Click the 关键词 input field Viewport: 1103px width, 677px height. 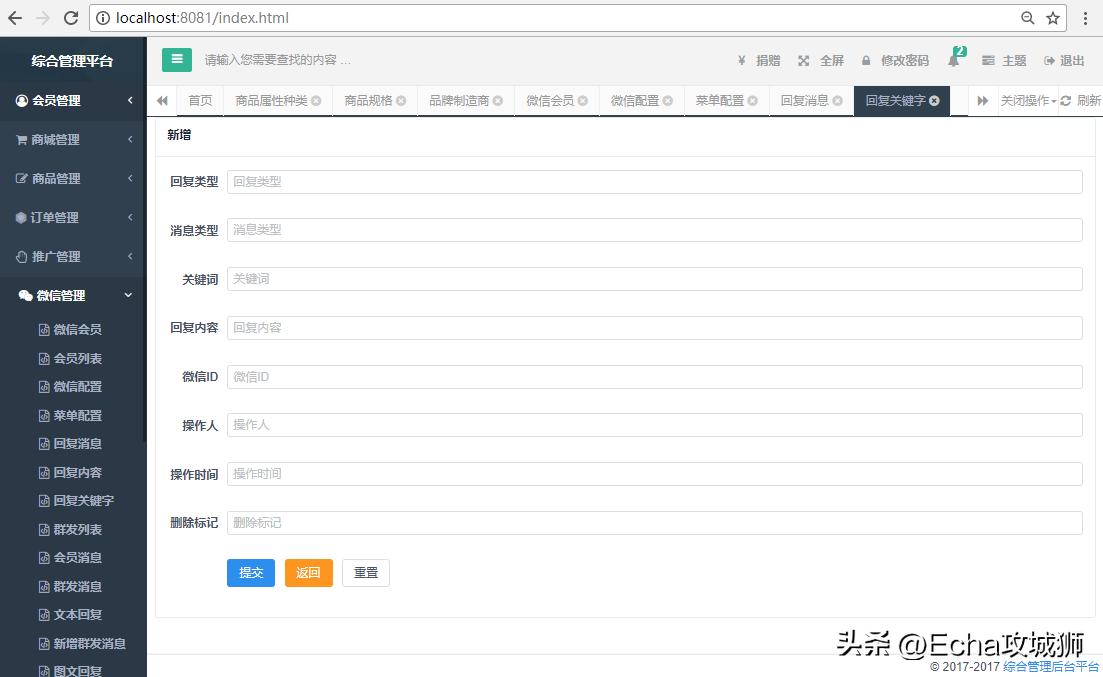pos(655,278)
